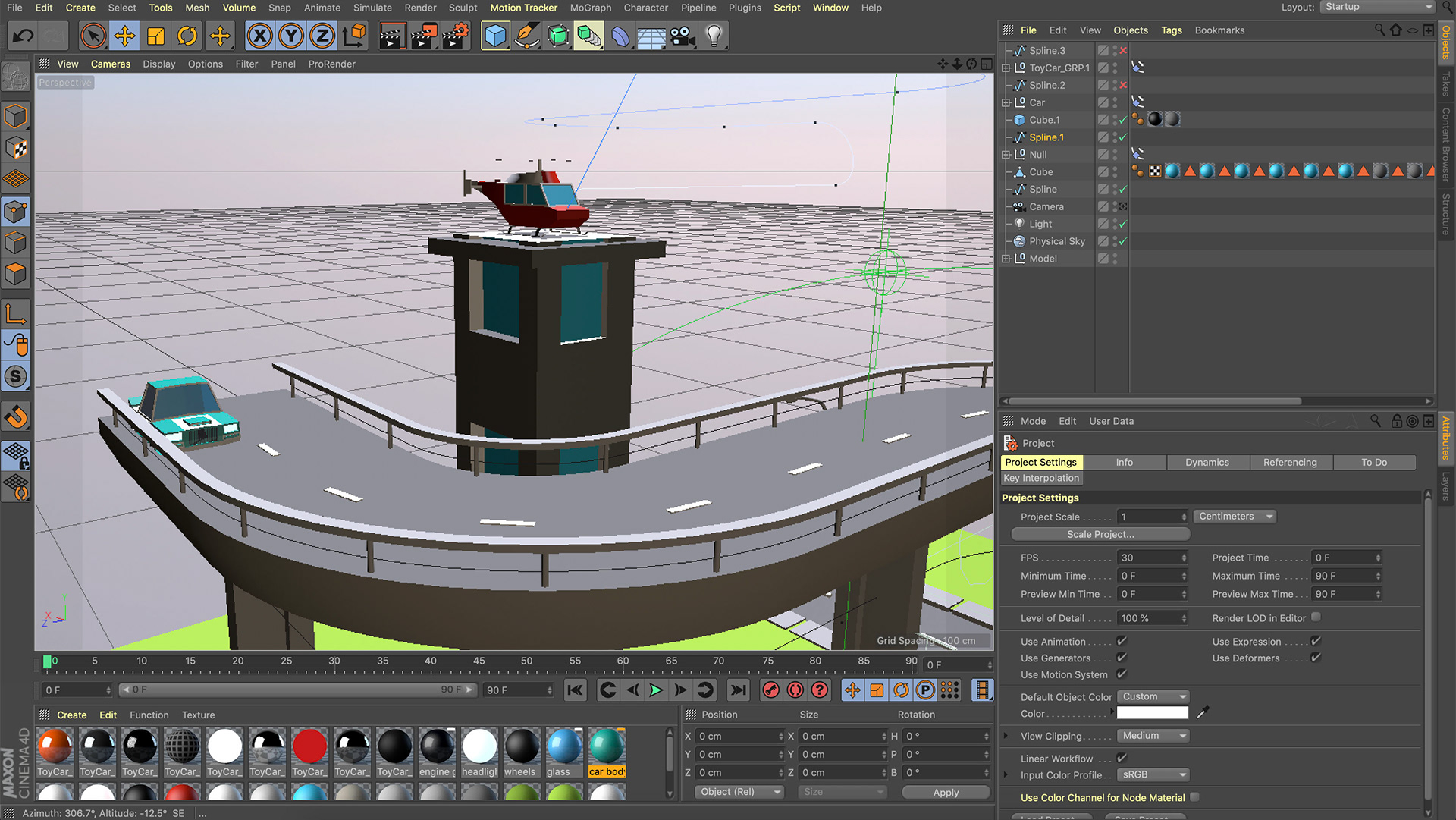
Task: Toggle the Use Animation checkbox
Action: 1122,641
